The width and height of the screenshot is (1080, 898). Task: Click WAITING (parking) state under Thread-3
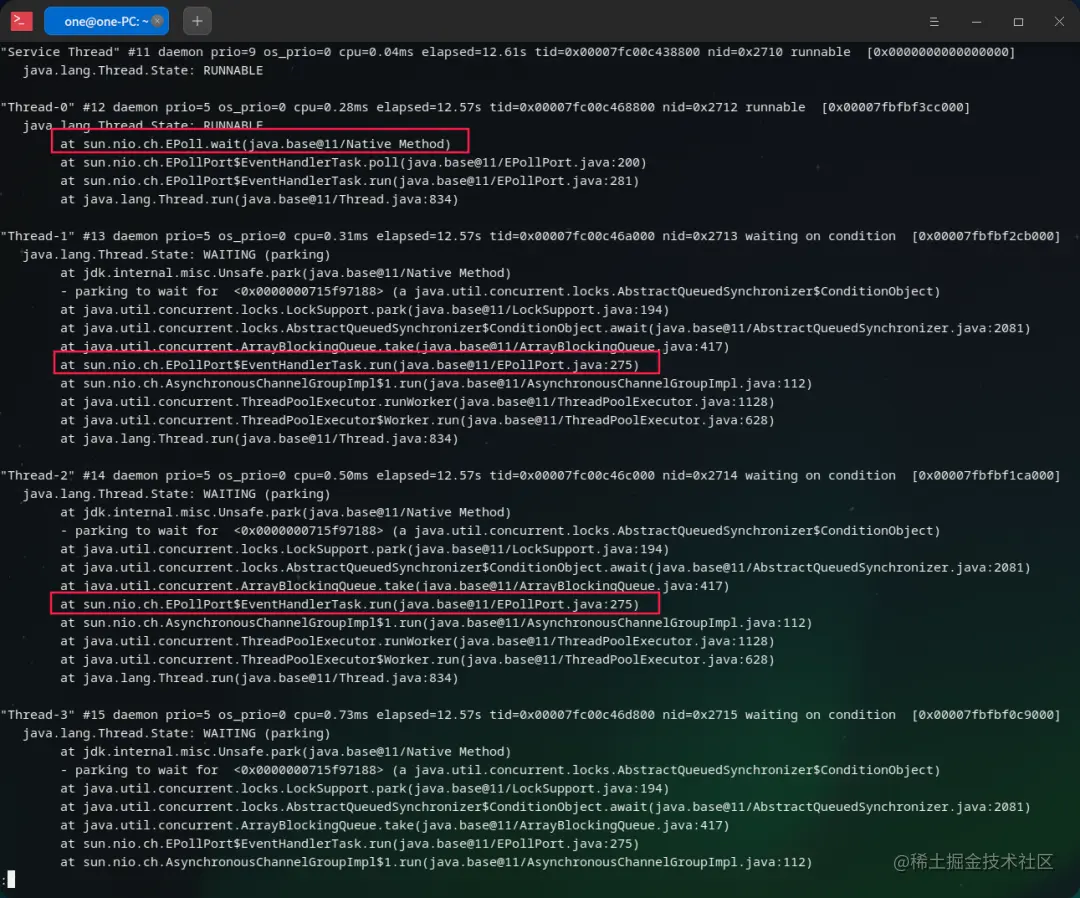[x=176, y=733]
